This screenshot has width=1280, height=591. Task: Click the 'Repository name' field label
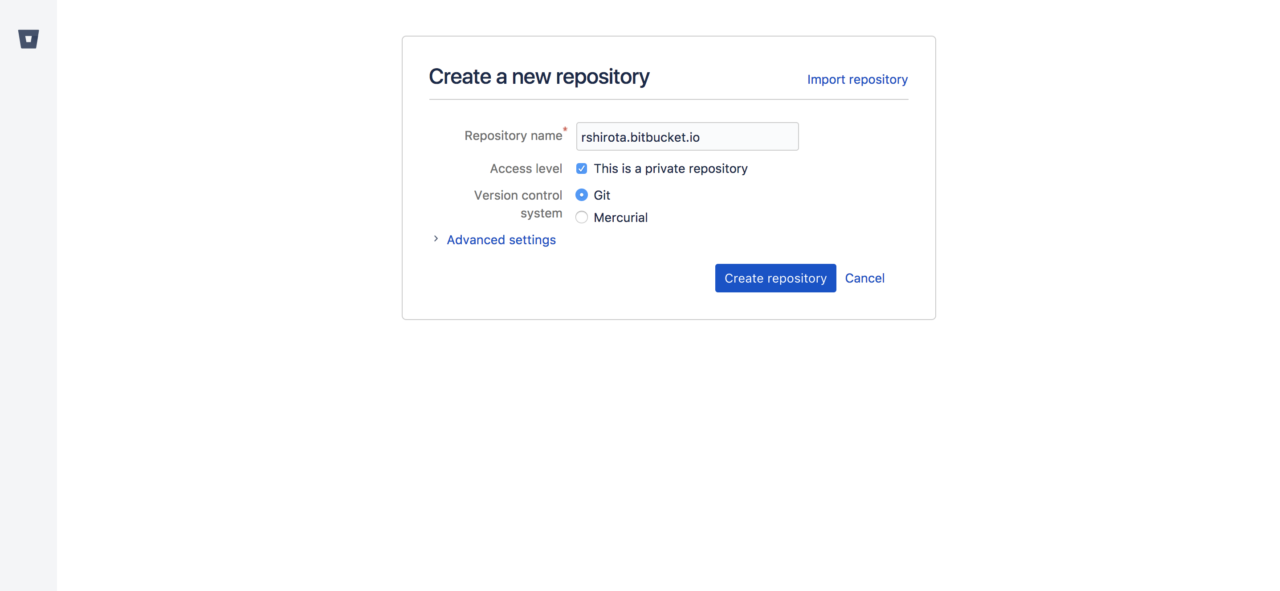tap(513, 136)
